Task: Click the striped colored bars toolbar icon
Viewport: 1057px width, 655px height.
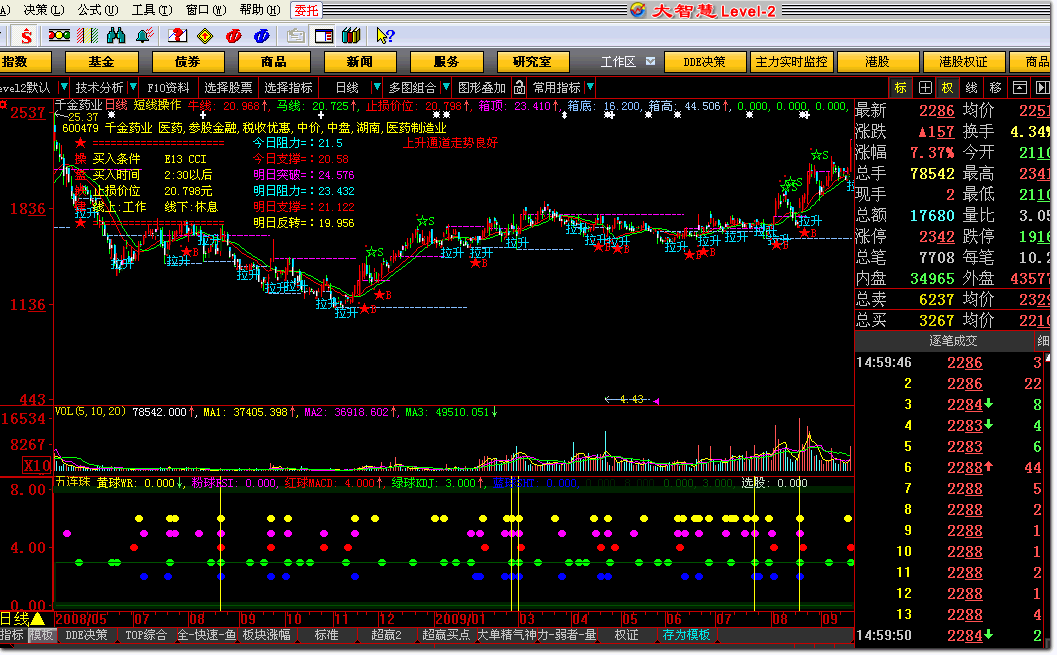Action: pos(88,35)
